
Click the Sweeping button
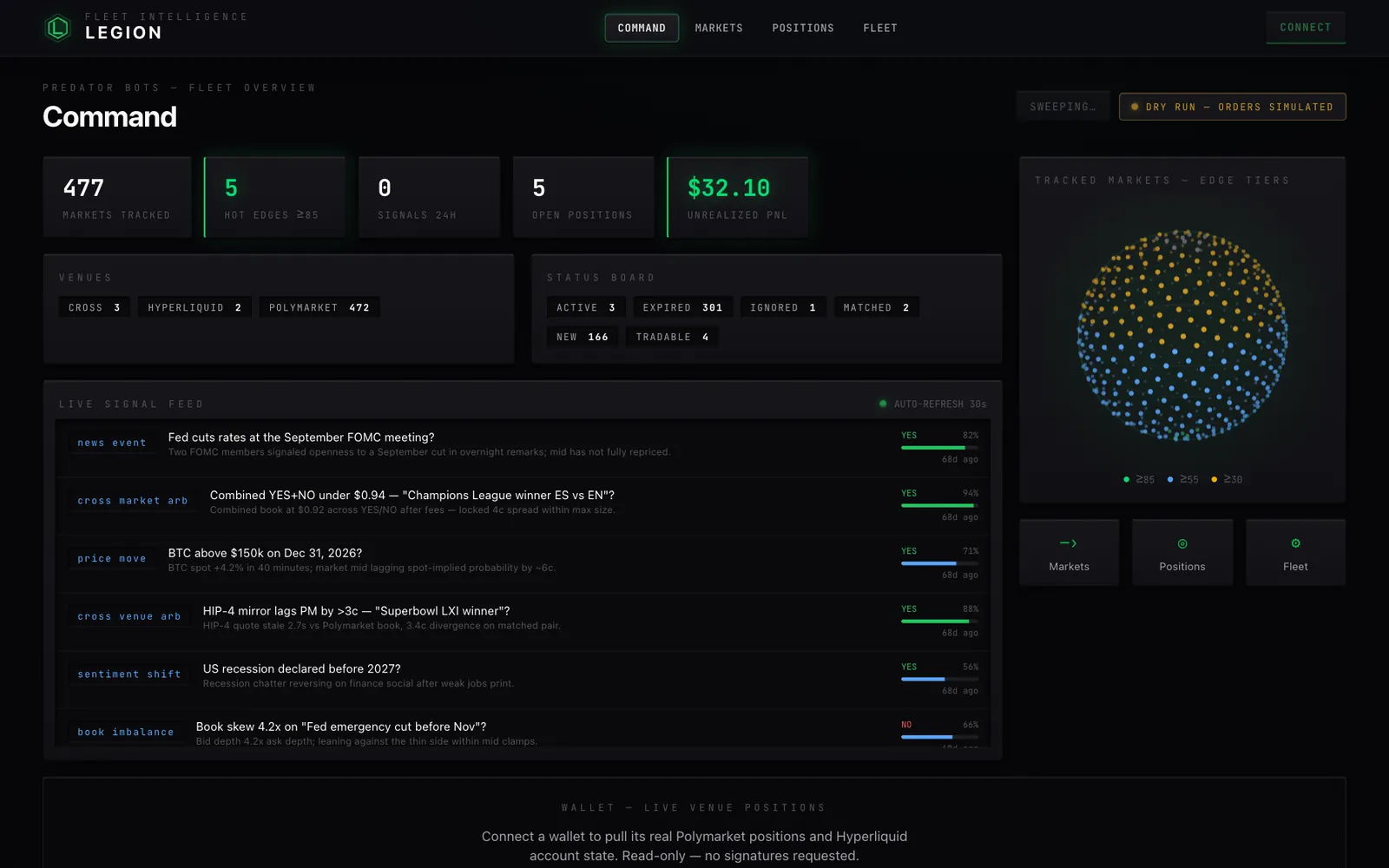point(1063,107)
